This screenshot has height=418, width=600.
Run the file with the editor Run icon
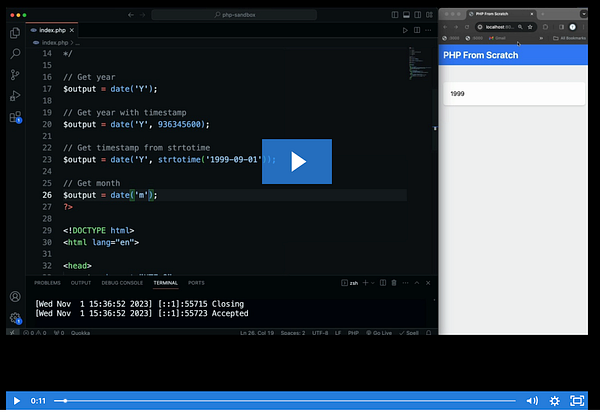405,30
